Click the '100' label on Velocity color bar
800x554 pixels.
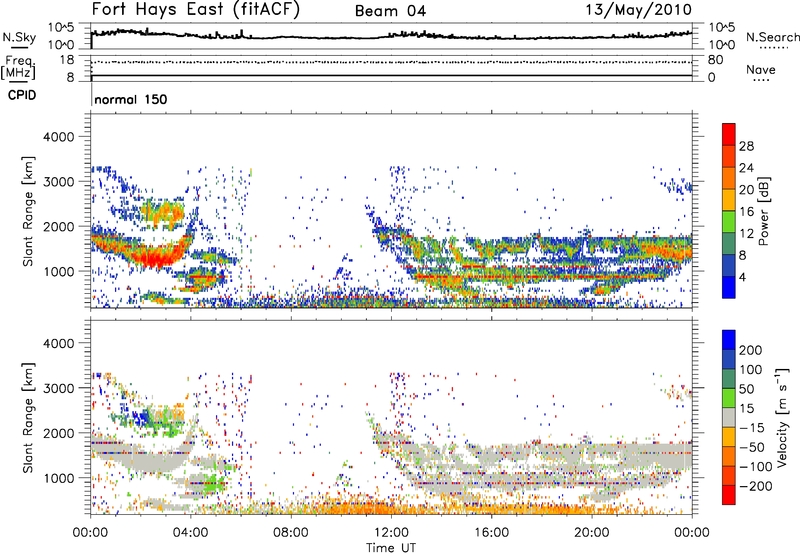coord(751,370)
